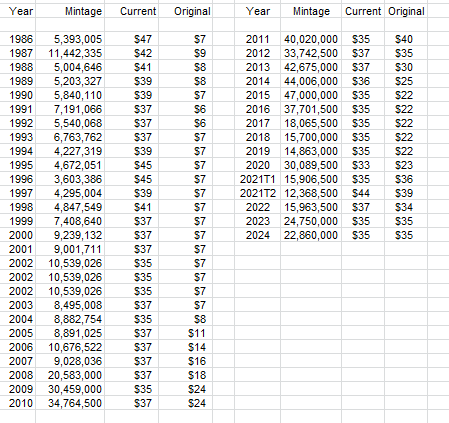
Task: Click the mintage cell 4,227,319
Action: [x=70, y=151]
